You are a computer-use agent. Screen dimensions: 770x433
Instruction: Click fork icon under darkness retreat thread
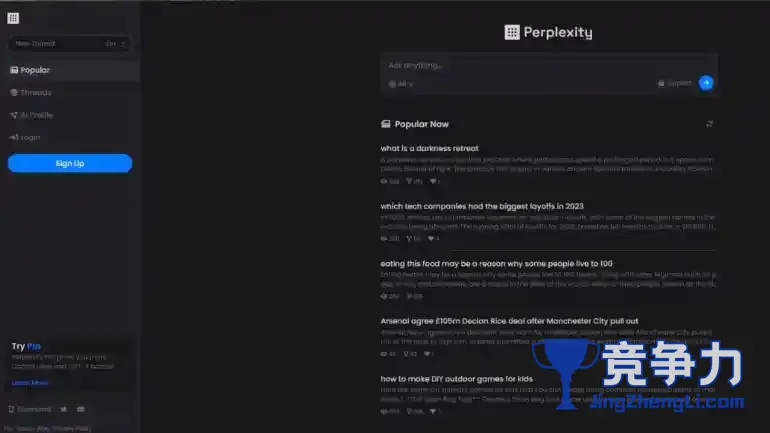click(x=409, y=182)
